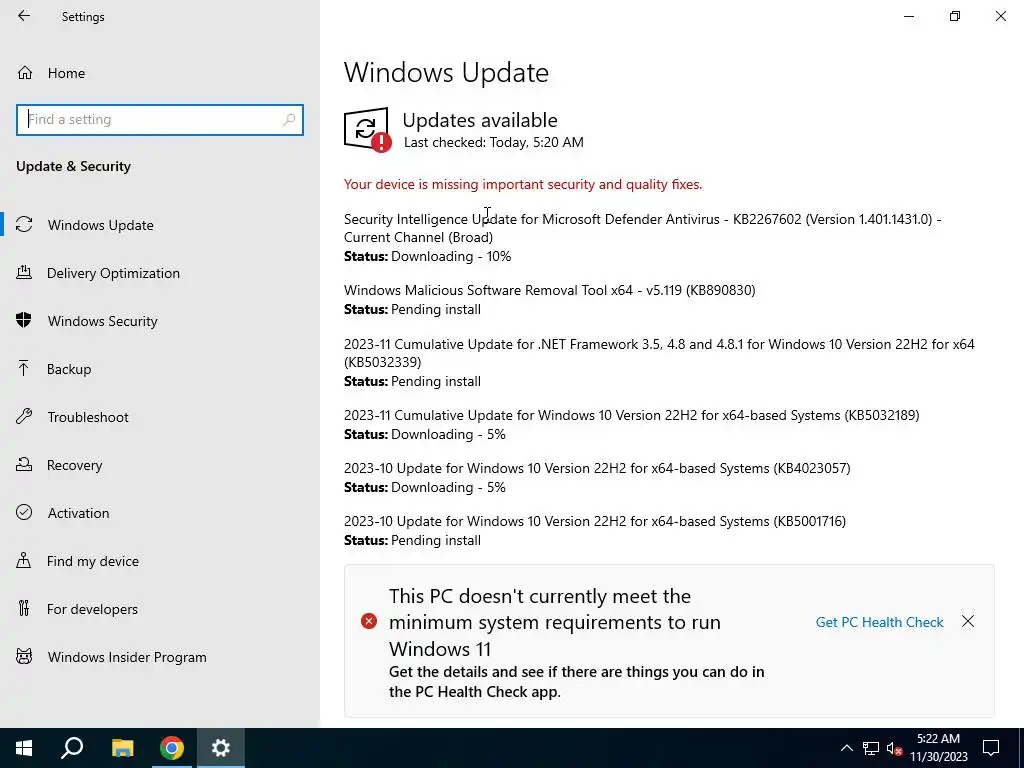The width and height of the screenshot is (1024, 768).
Task: Click the KB4023057 update entry
Action: tap(597, 468)
